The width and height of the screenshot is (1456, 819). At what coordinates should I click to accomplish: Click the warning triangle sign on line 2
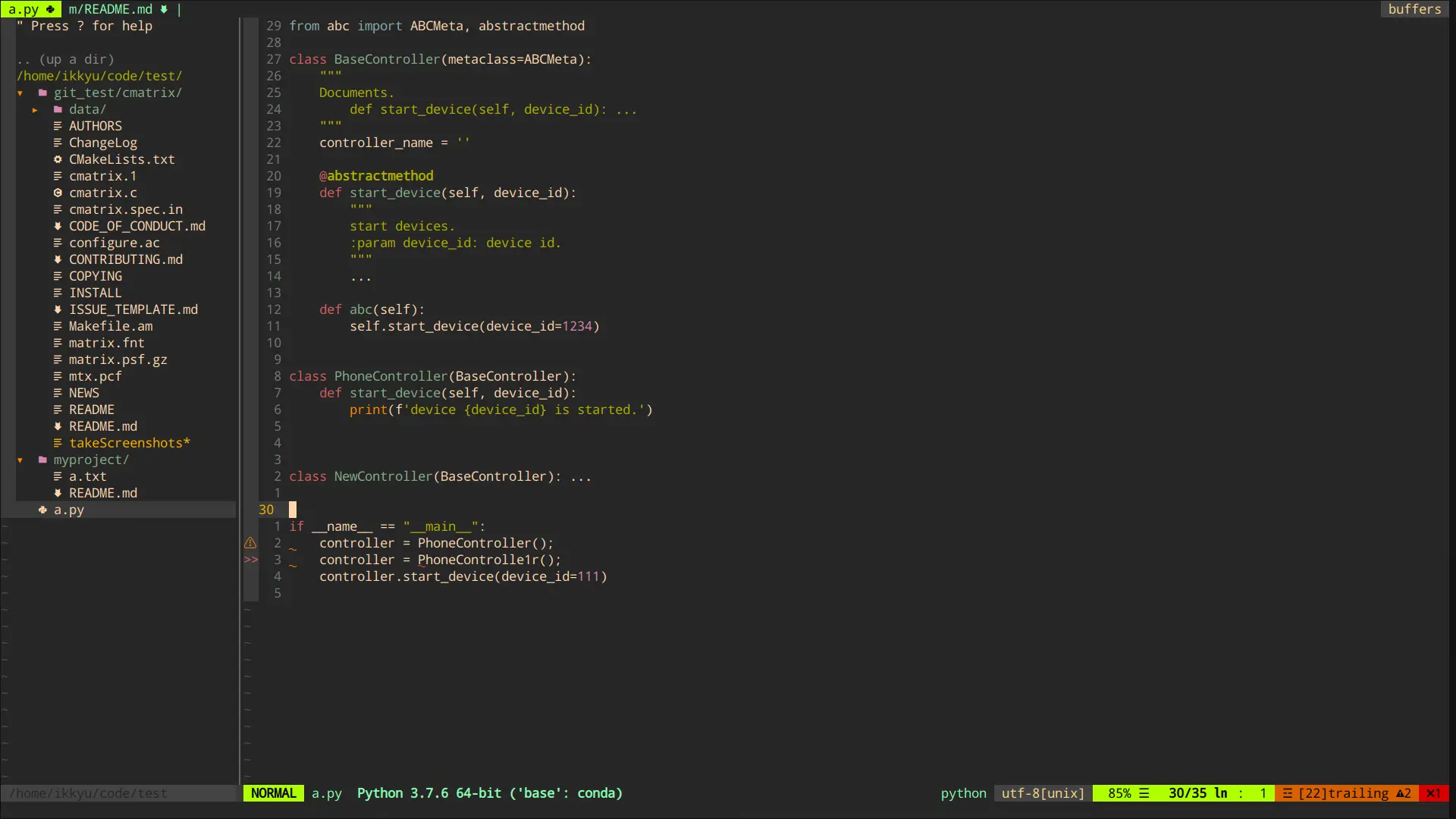point(250,542)
